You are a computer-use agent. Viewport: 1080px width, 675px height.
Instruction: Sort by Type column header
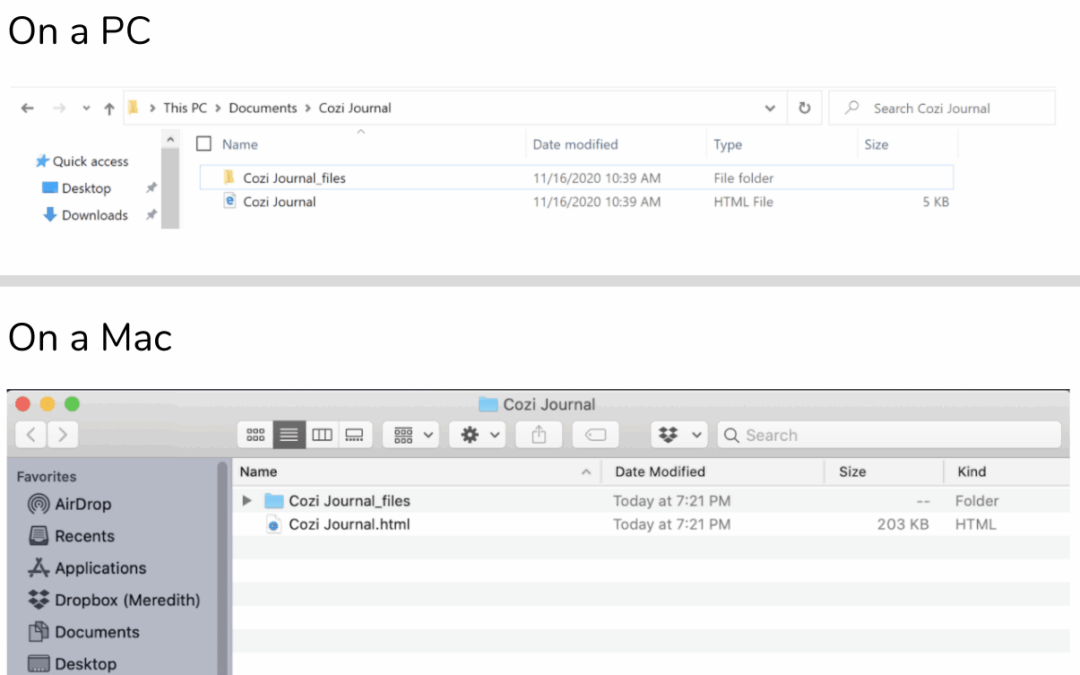[x=727, y=145]
